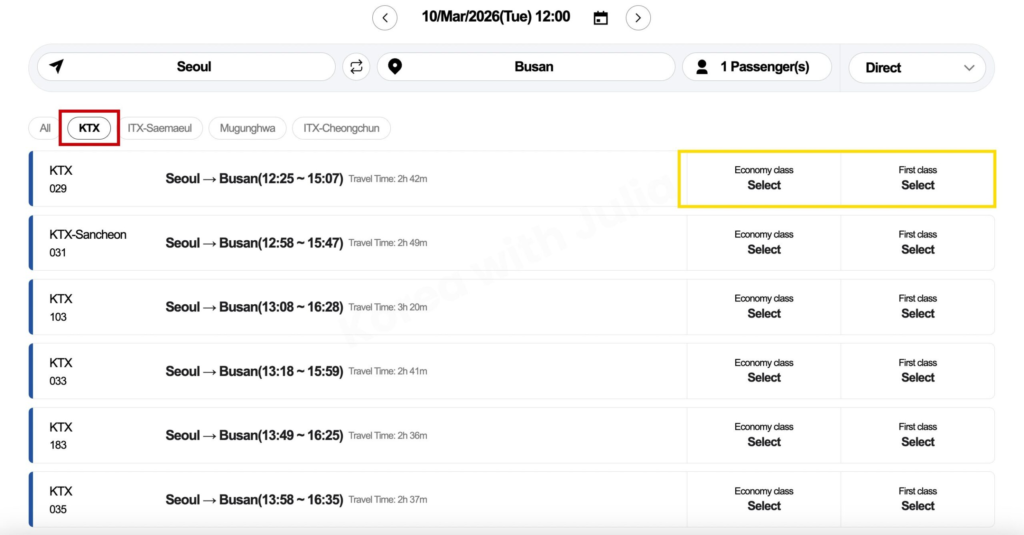Swap departure and arrival stations
This screenshot has height=535, width=1024.
(x=356, y=67)
